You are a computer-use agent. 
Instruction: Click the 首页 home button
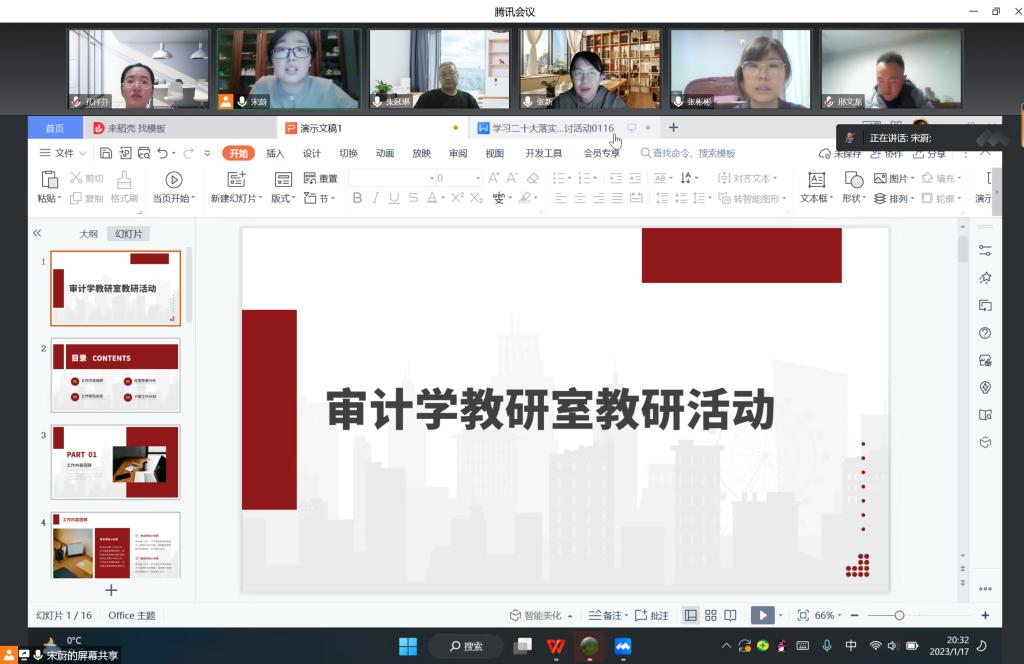click(x=55, y=128)
